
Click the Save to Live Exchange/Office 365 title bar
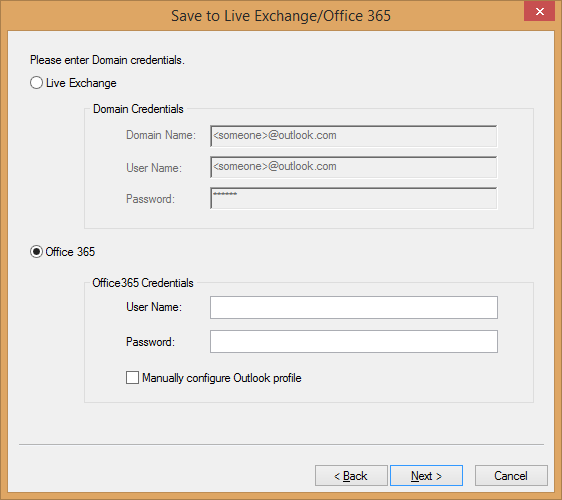281,16
